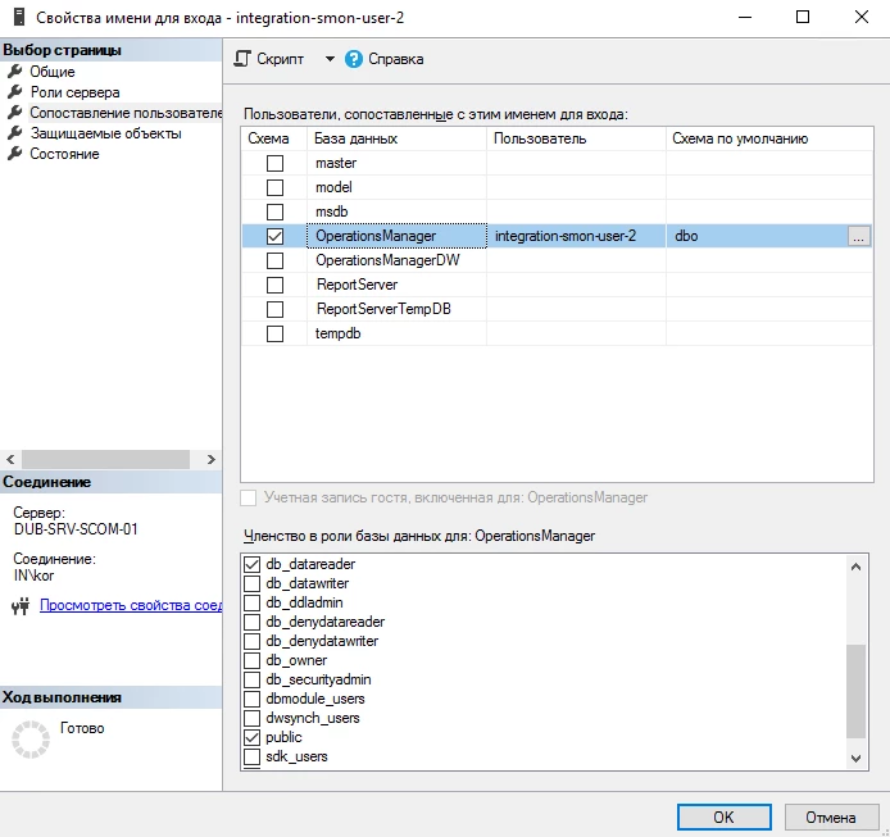Open the Состояние page
Image resolution: width=890 pixels, height=837 pixels.
64,154
